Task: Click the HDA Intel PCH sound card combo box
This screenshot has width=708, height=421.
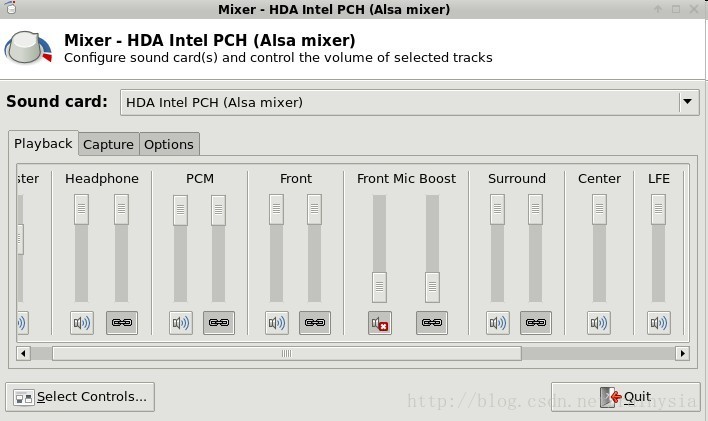Action: click(410, 103)
